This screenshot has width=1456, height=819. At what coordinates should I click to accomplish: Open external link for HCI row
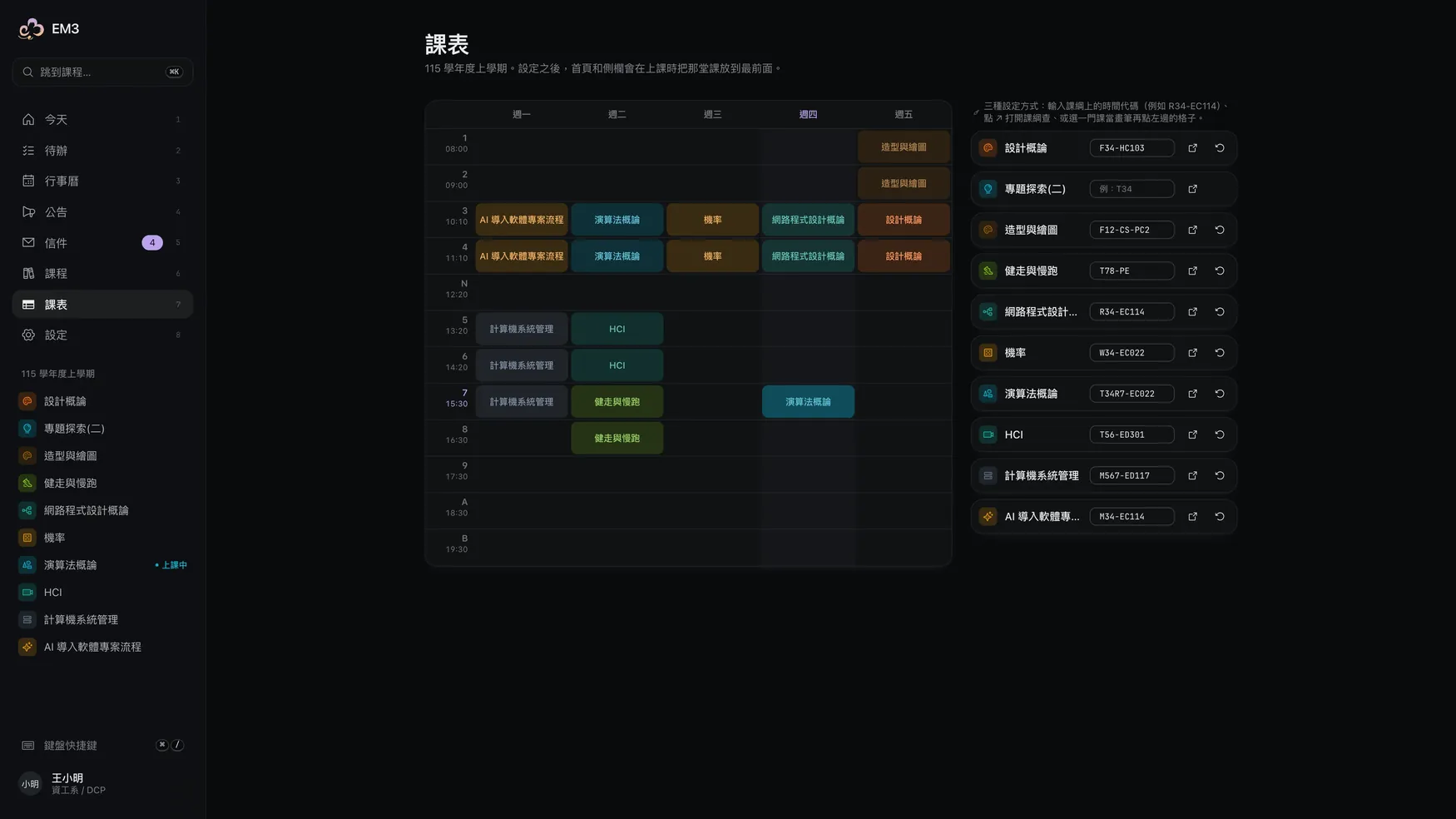click(1192, 434)
